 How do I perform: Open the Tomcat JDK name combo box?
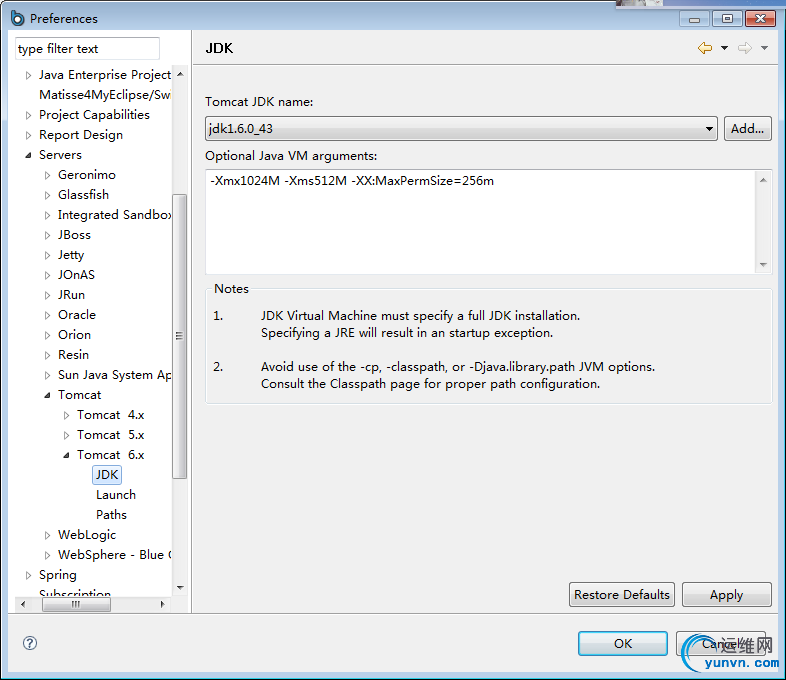tap(461, 129)
